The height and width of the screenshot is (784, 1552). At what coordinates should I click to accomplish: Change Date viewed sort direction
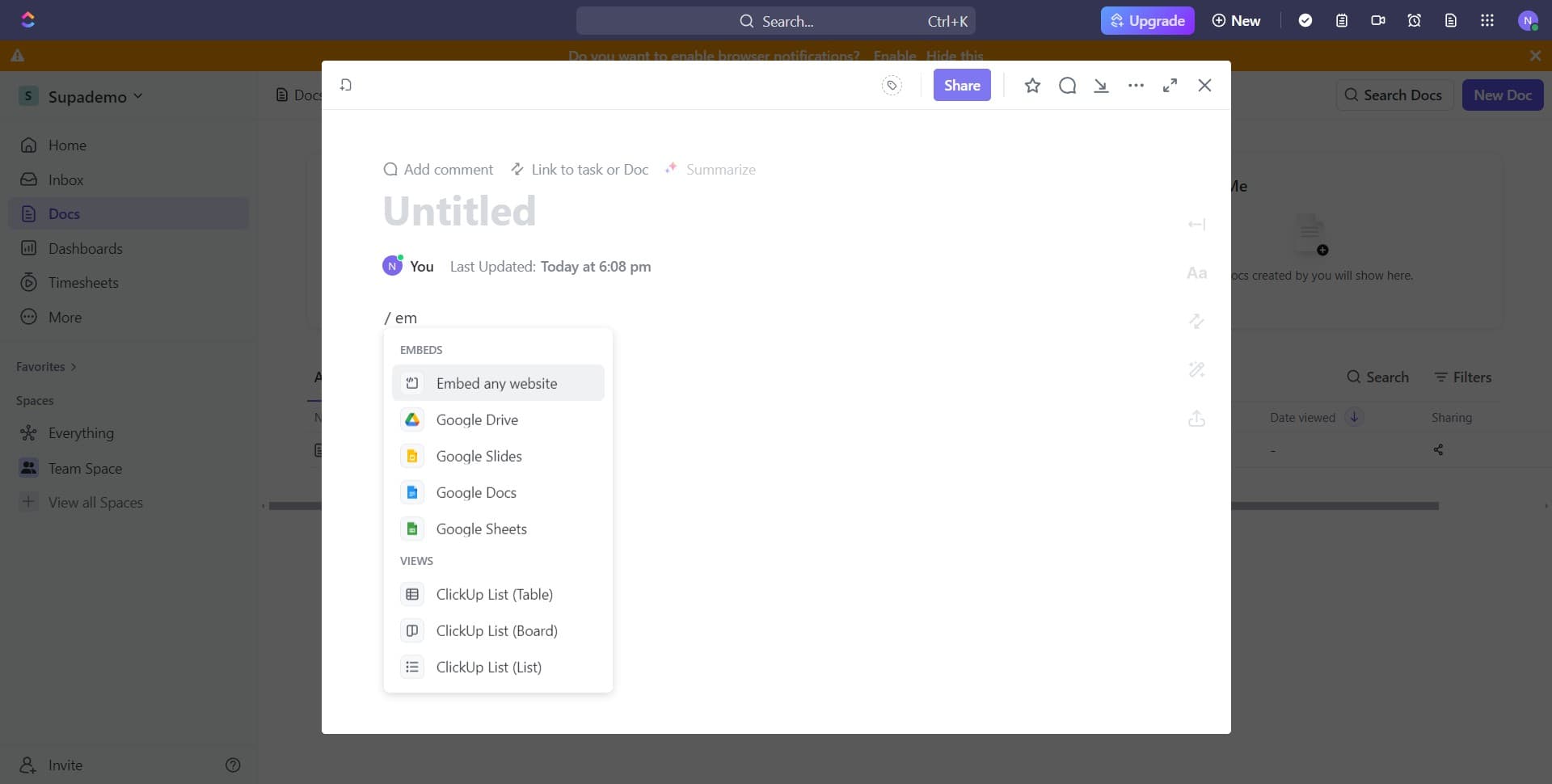tap(1354, 416)
